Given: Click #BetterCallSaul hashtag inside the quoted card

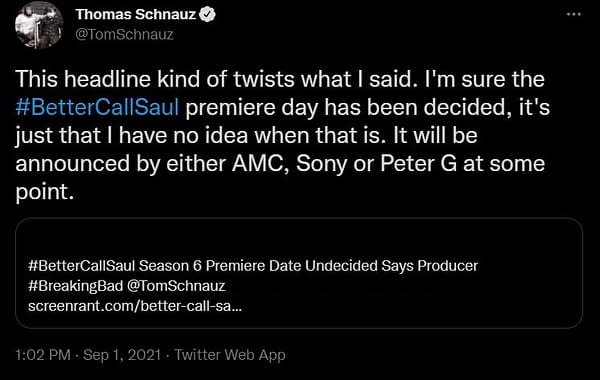Looking at the screenshot, I should click(x=82, y=266).
